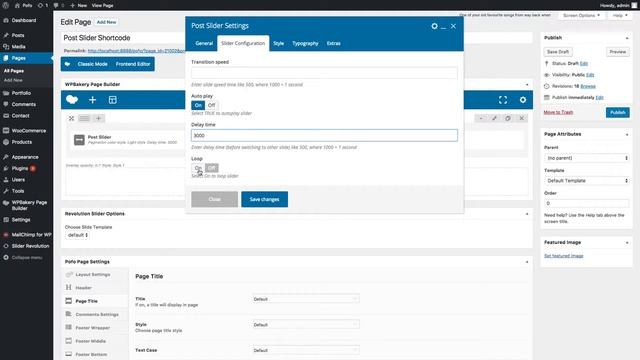
Task: Clone this row icon
Action: [508, 118]
